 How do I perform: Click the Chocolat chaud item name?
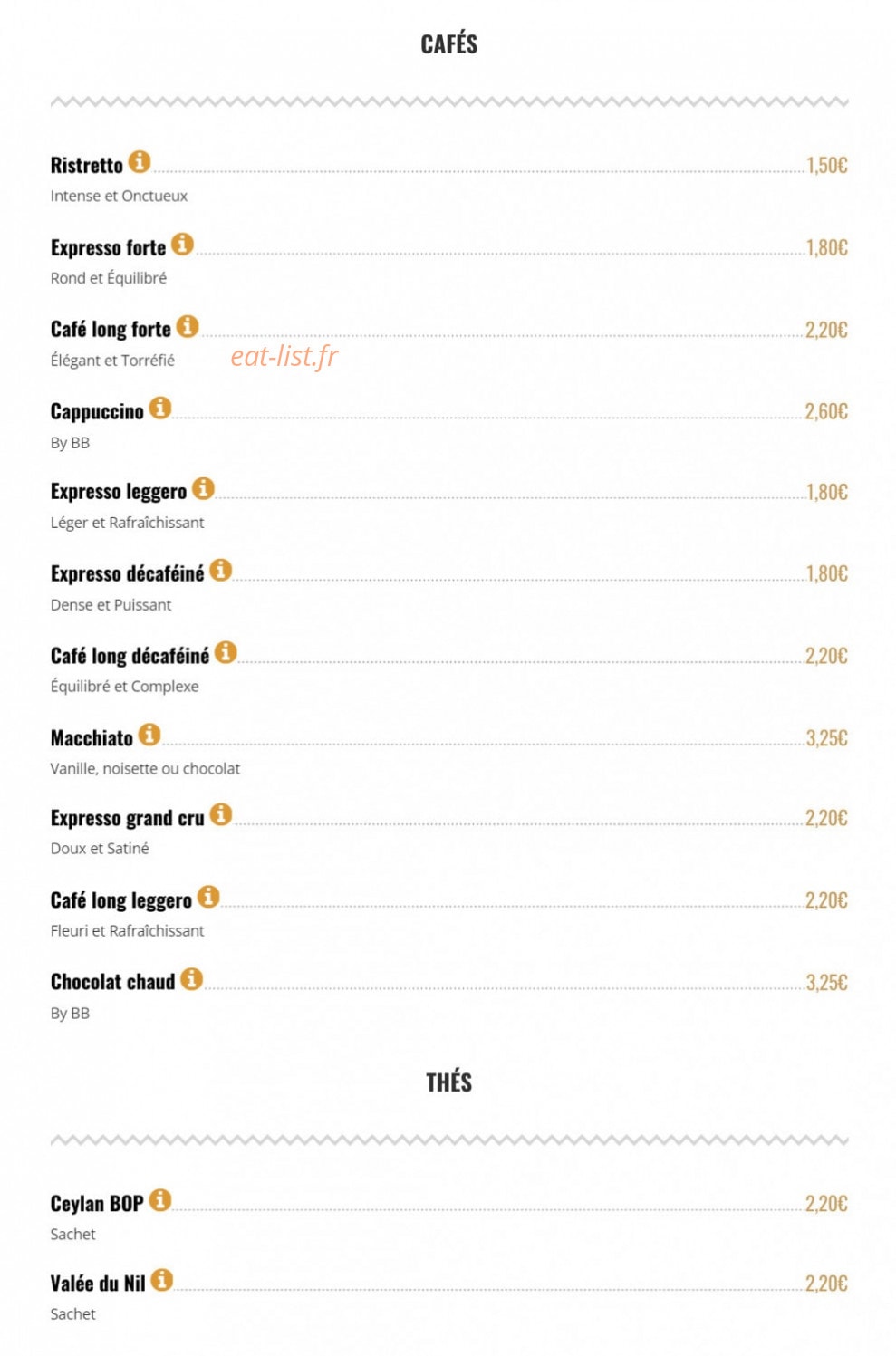point(112,982)
